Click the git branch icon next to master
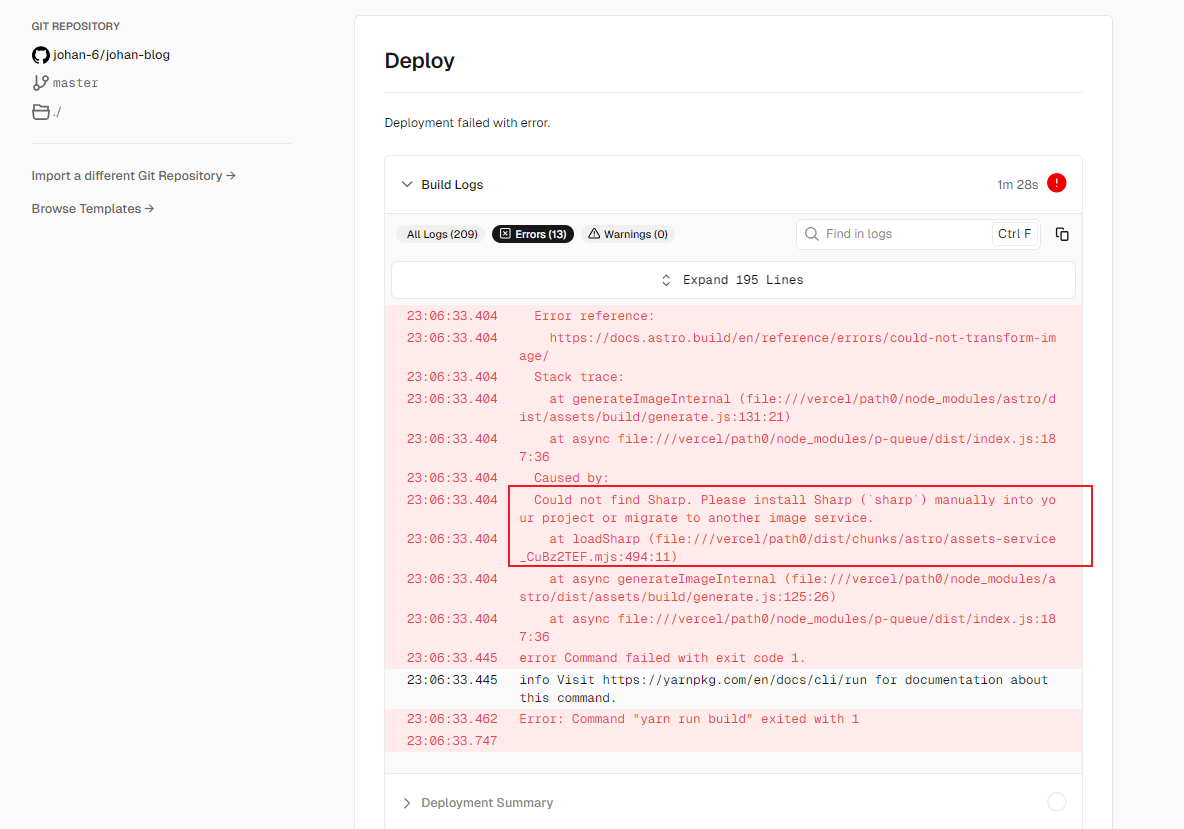Image resolution: width=1184 pixels, height=829 pixels. coord(41,83)
